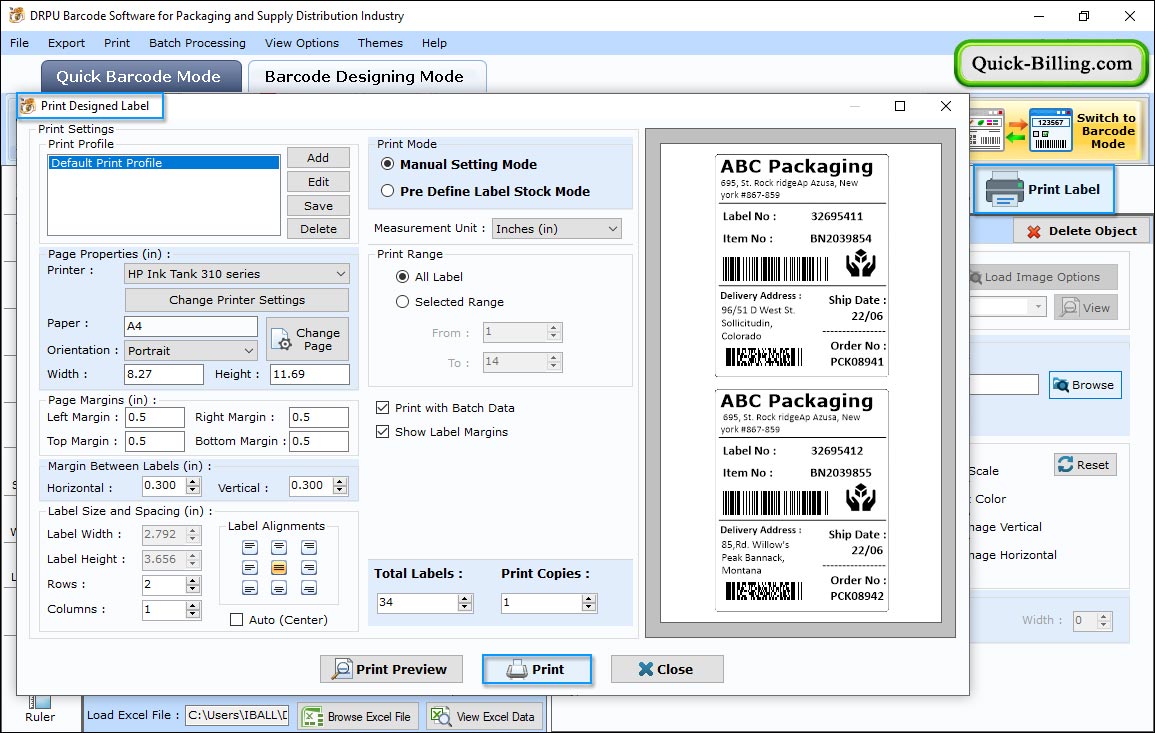Click Reset button in main window
The image size is (1155, 733).
[x=1085, y=465]
